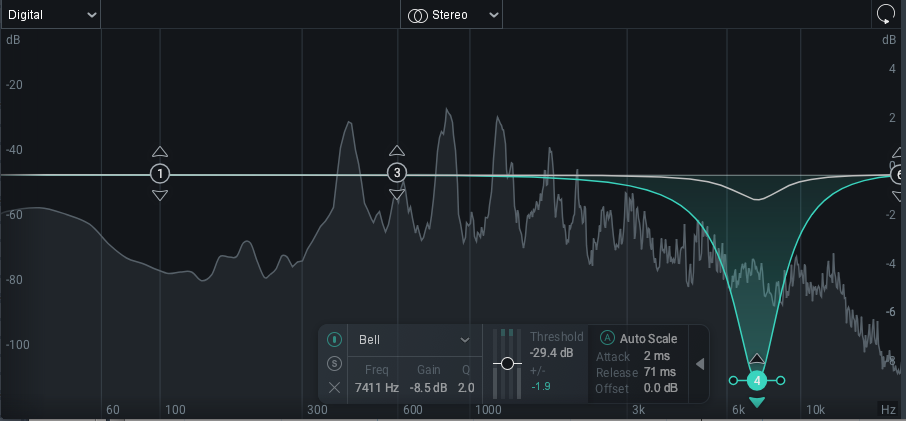Image resolution: width=906 pixels, height=421 pixels.
Task: Click down arrow below band 3 node
Action: coord(397,195)
